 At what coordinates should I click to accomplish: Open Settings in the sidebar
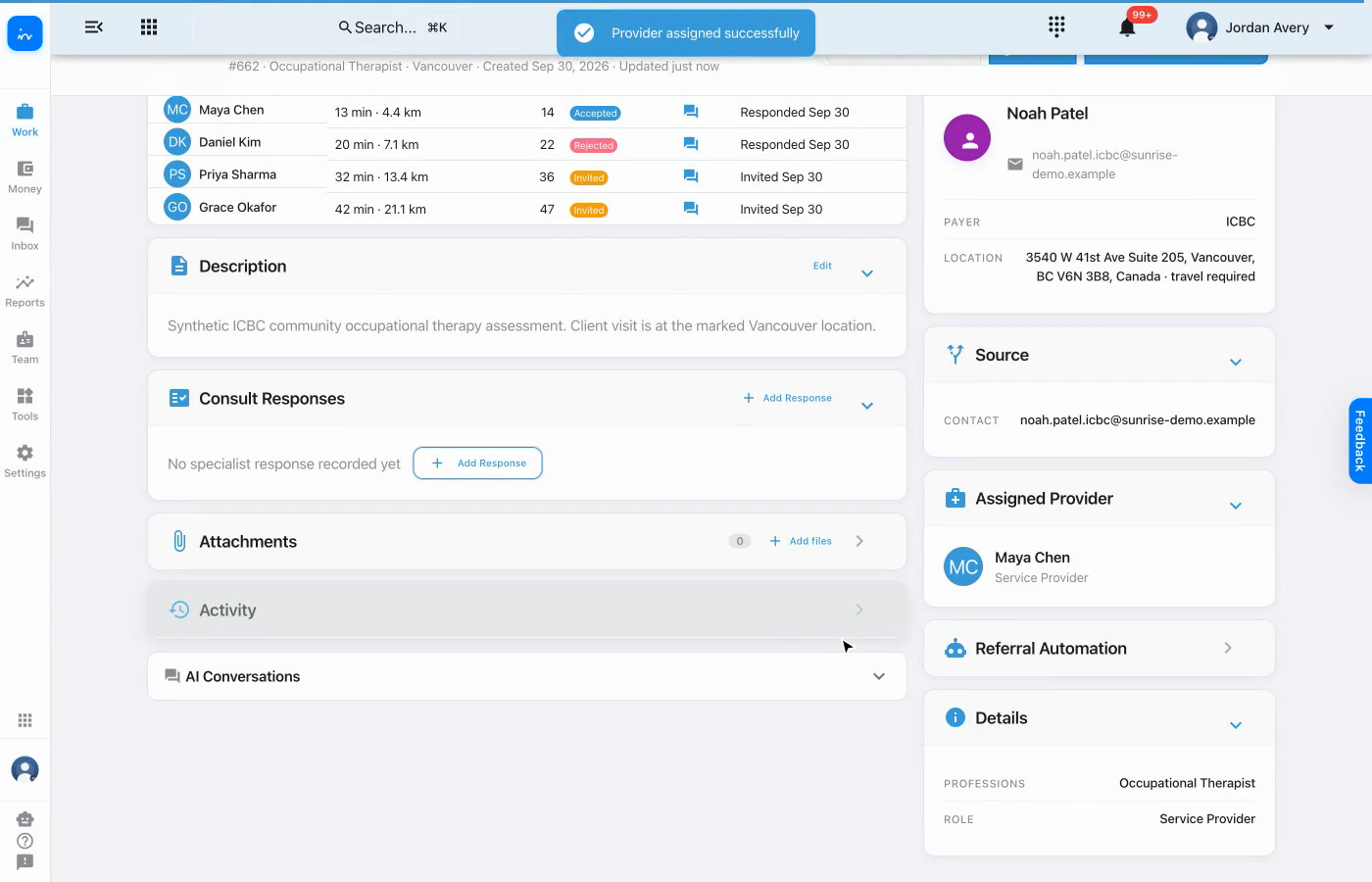pyautogui.click(x=25, y=462)
